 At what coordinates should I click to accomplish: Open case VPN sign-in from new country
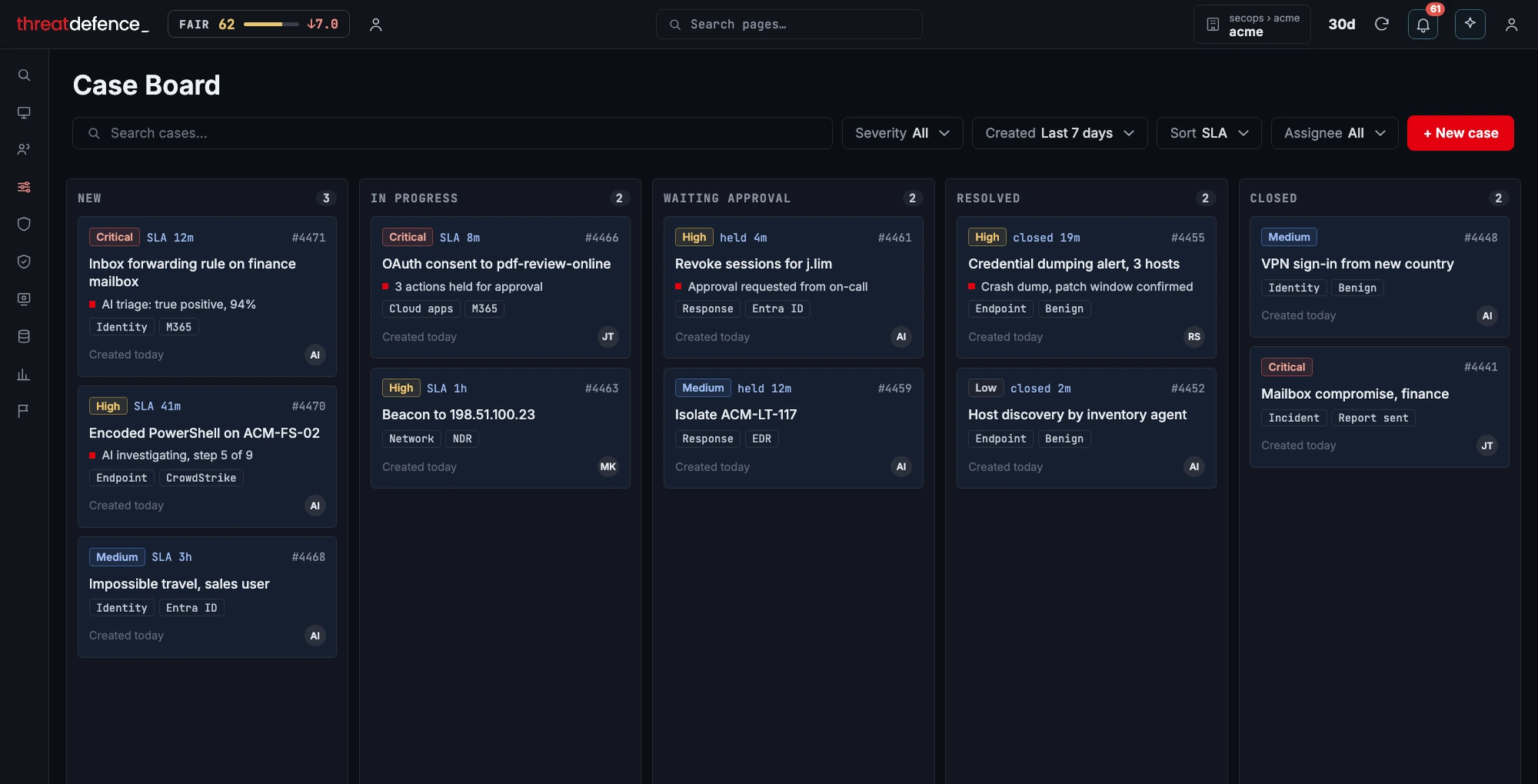pyautogui.click(x=1379, y=277)
